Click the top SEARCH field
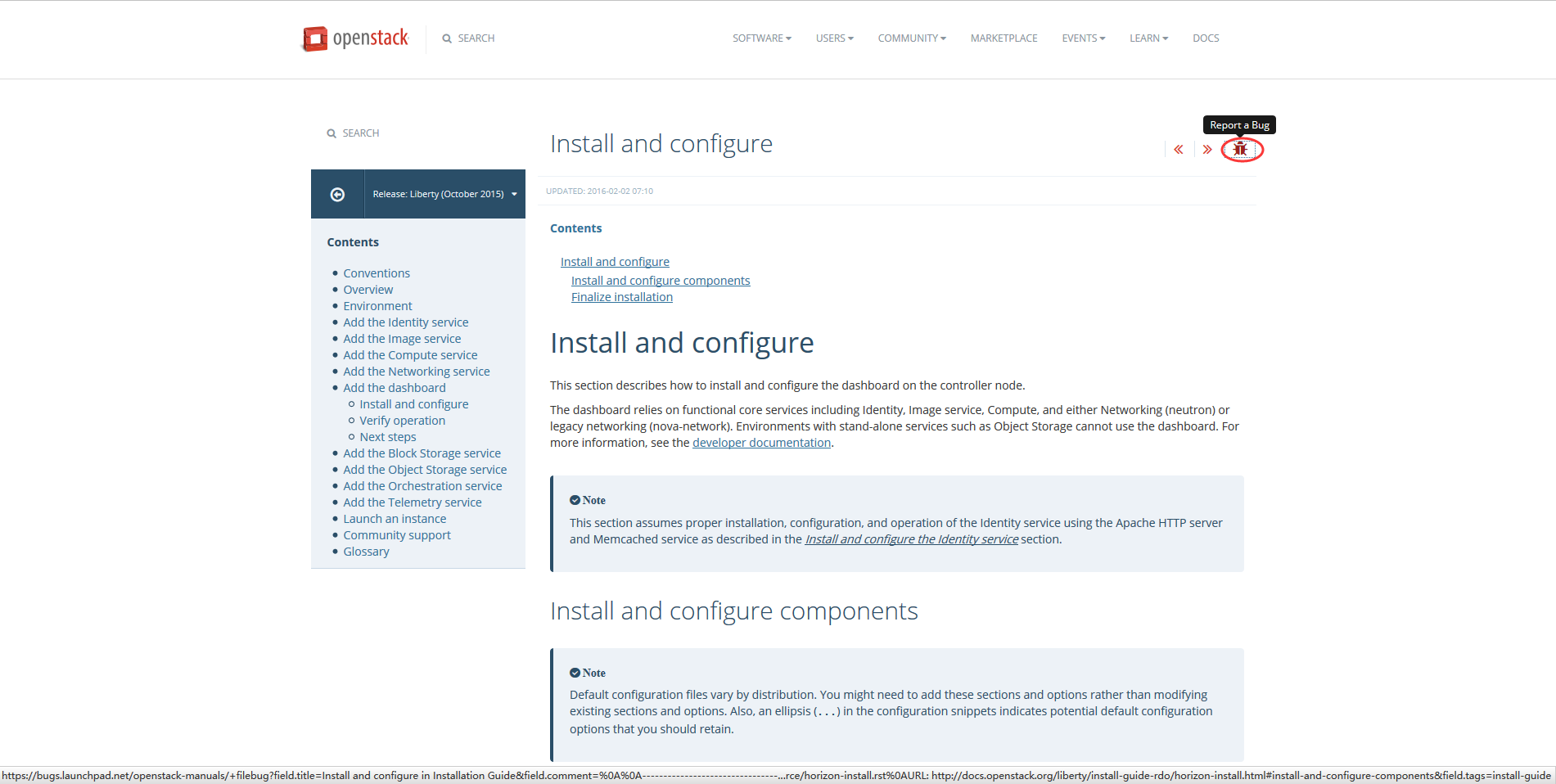This screenshot has height=784, width=1556. point(476,38)
